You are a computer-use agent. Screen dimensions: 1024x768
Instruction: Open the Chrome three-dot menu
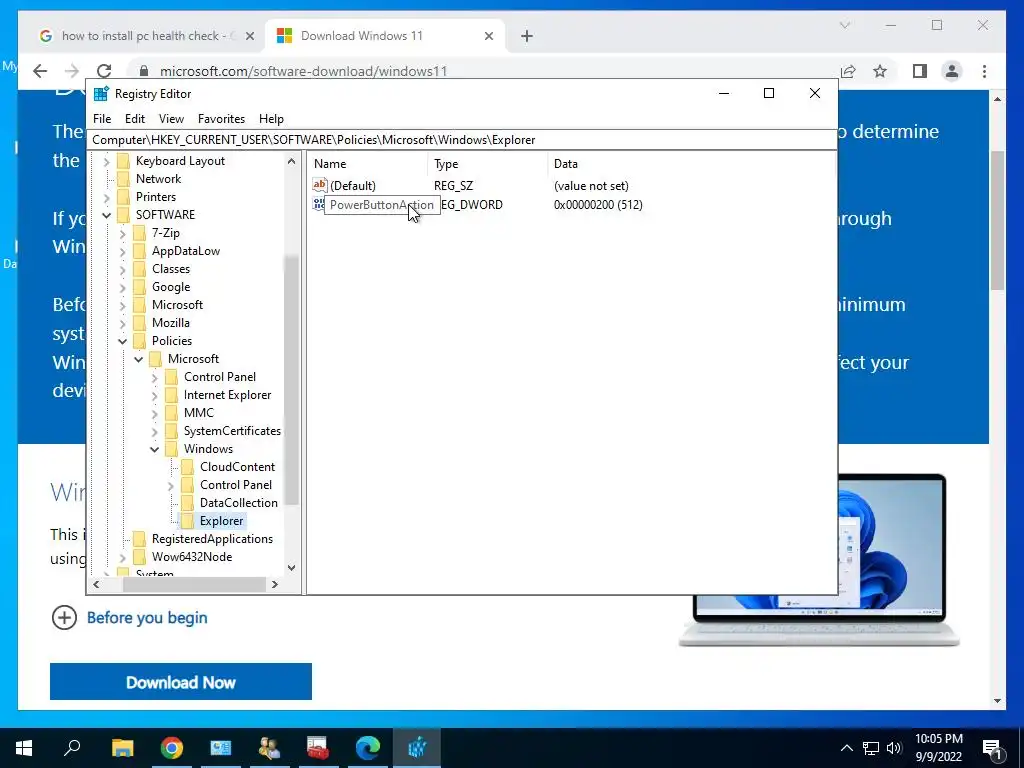pyautogui.click(x=984, y=71)
